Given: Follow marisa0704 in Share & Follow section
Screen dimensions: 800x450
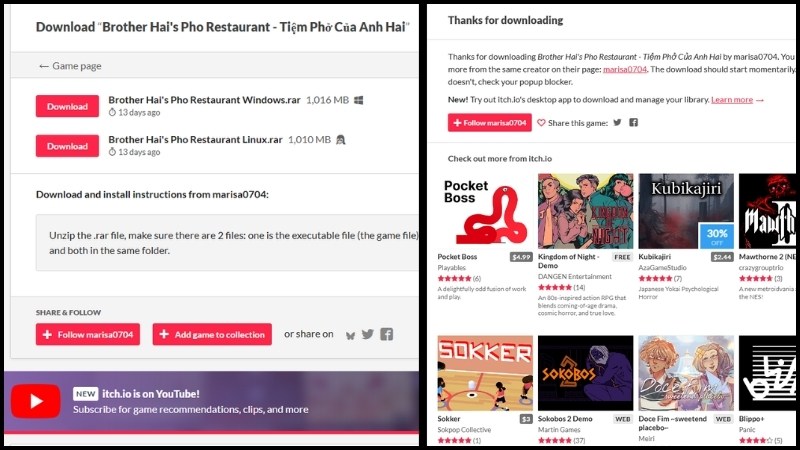Looking at the screenshot, I should (88, 334).
